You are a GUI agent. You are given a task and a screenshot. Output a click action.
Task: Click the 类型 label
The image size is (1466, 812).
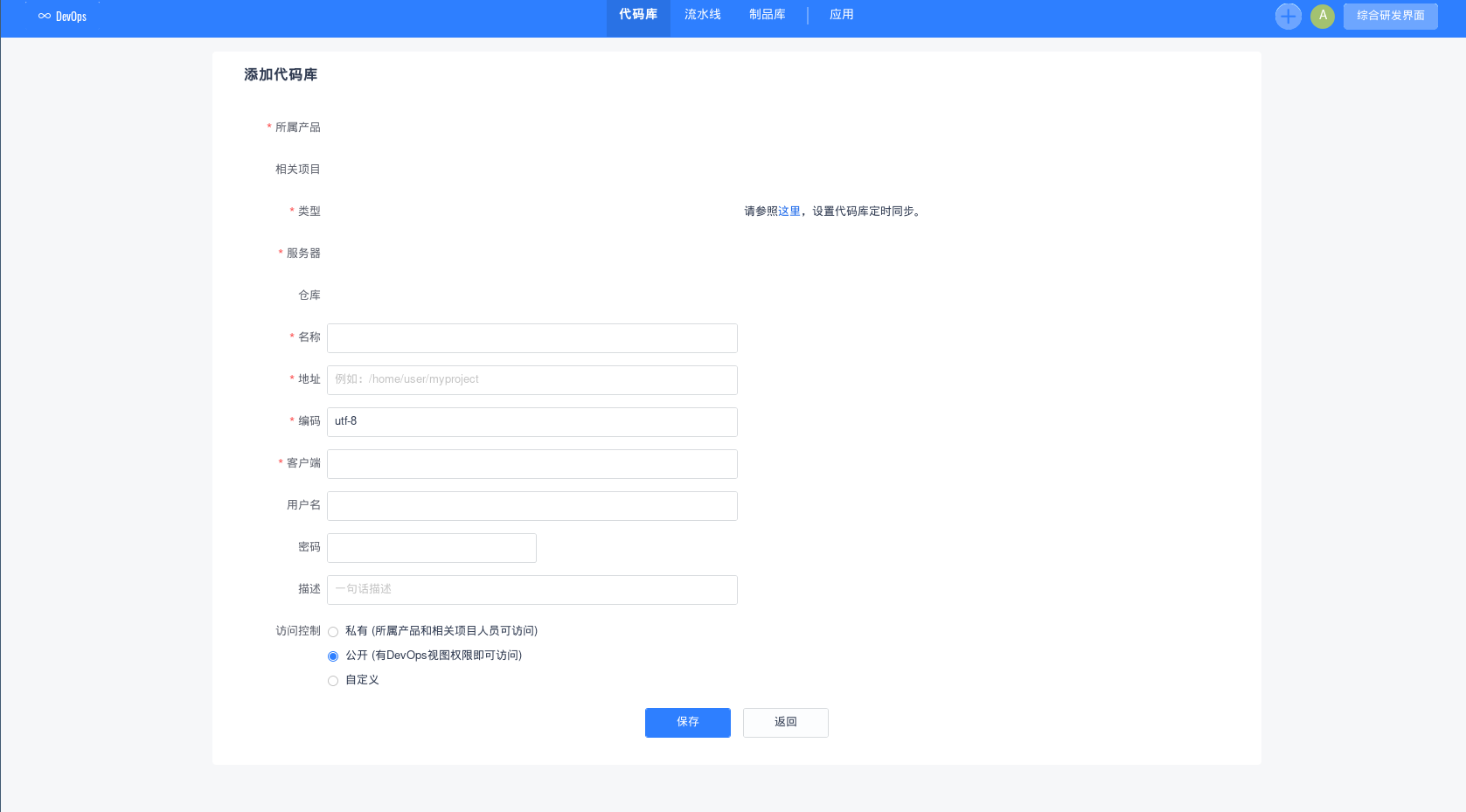[x=309, y=212]
